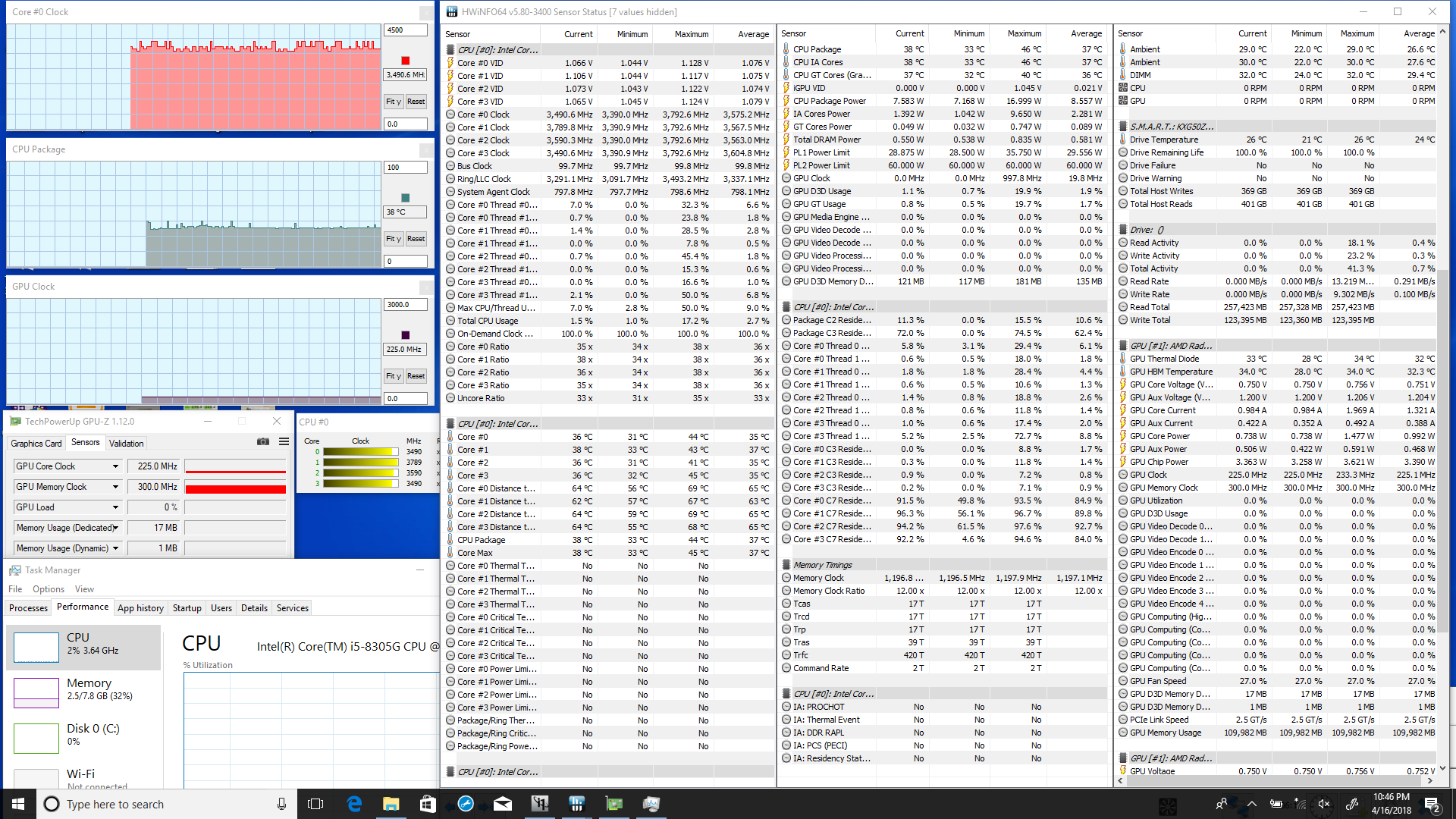Open the Action Center notifications icon
Image resolution: width=1456 pixels, height=819 pixels.
pos(1432,804)
